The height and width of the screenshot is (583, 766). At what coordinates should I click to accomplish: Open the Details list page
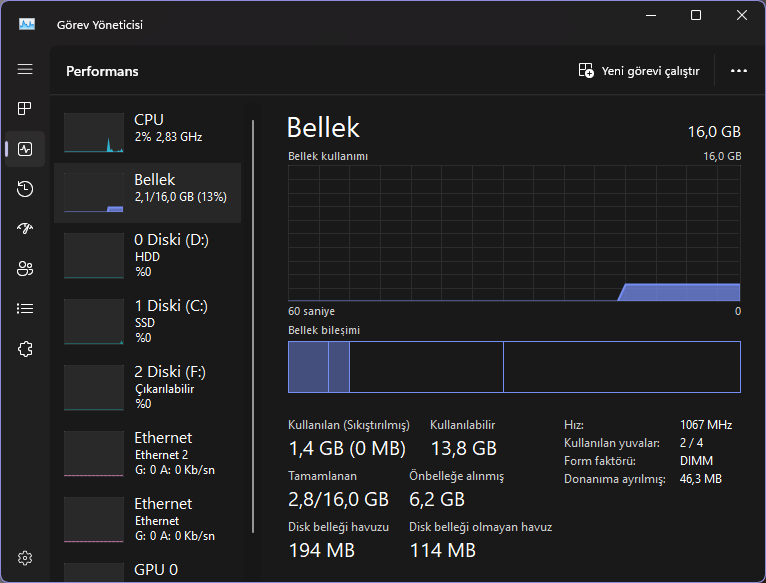point(25,309)
